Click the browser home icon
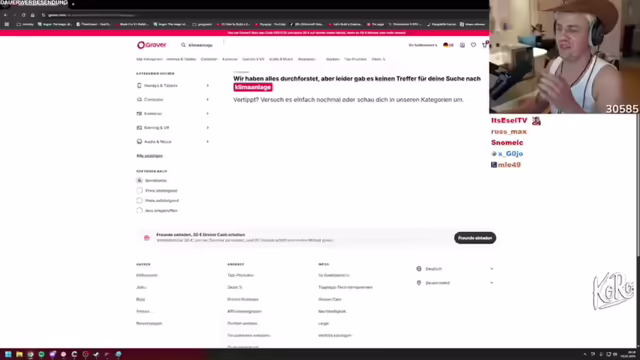 [33, 15]
